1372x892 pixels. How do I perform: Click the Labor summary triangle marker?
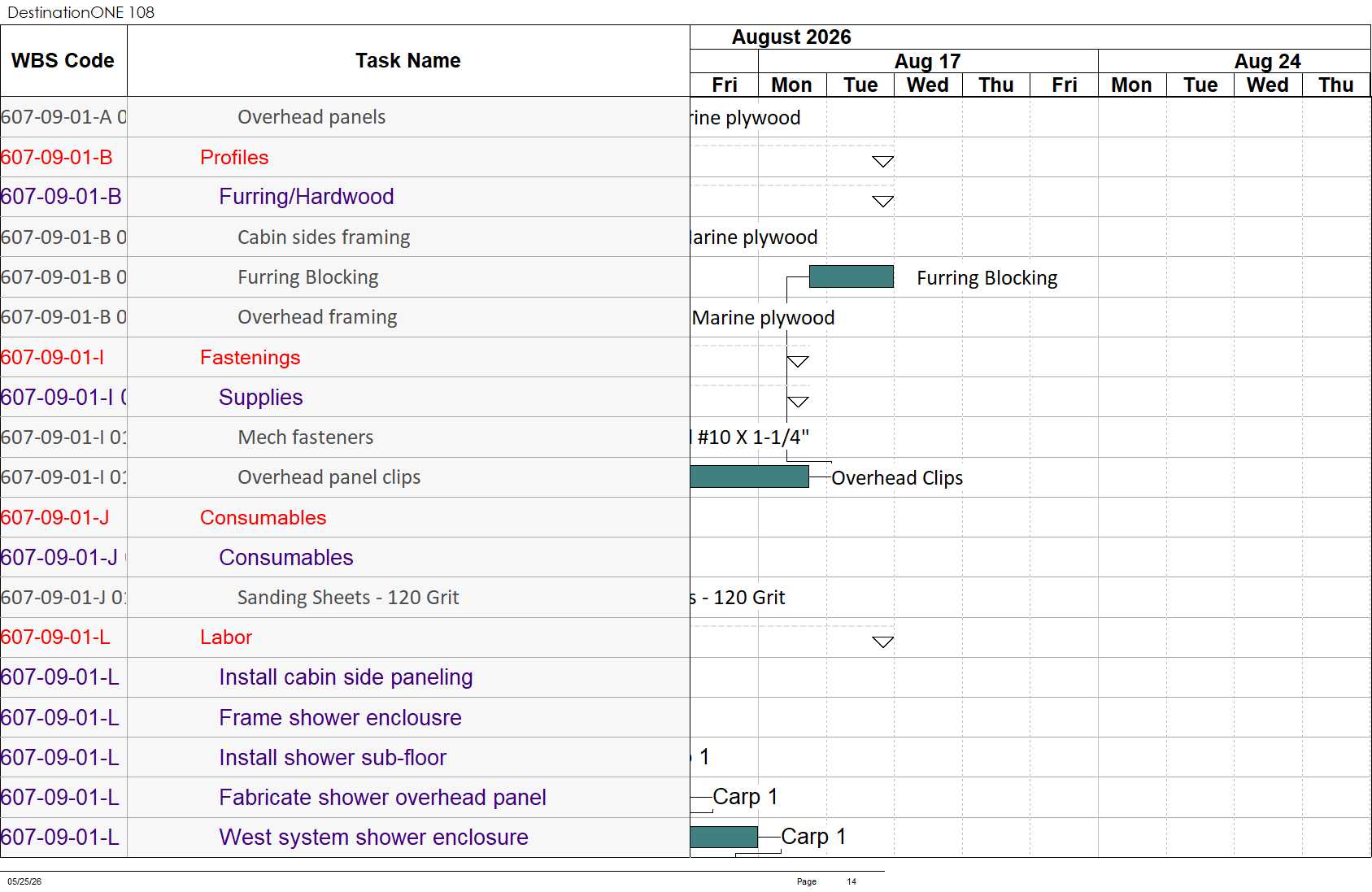(x=882, y=642)
